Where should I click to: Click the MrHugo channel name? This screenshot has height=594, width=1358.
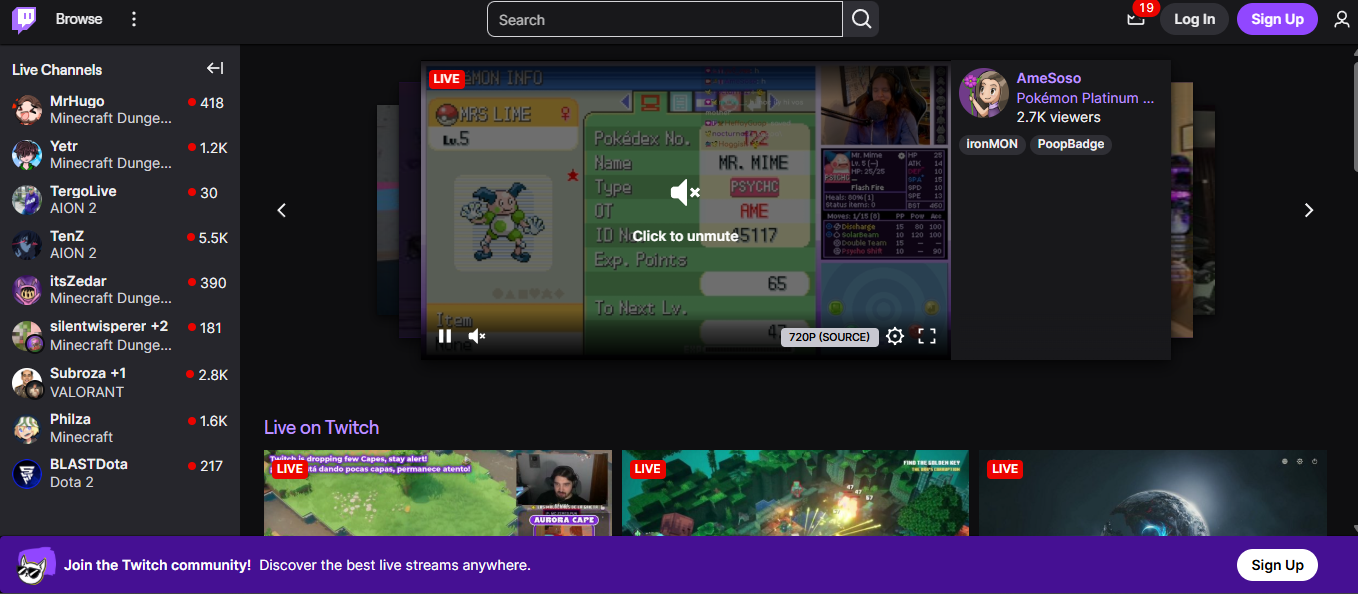coord(77,101)
